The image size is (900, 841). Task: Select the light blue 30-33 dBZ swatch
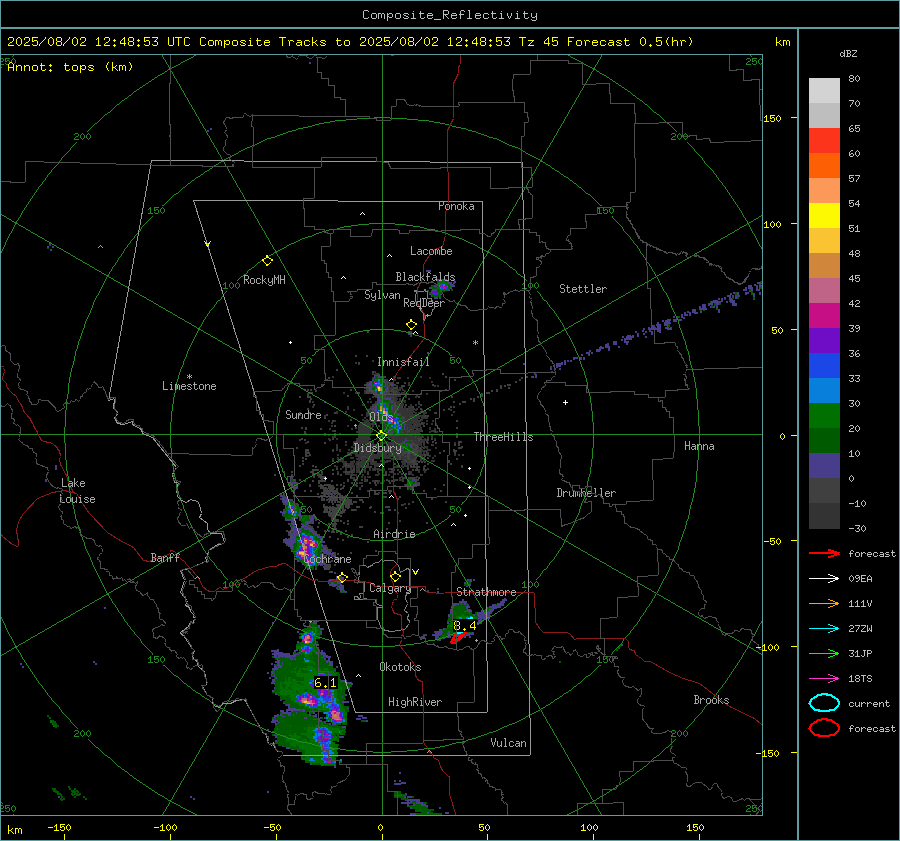[x=824, y=390]
